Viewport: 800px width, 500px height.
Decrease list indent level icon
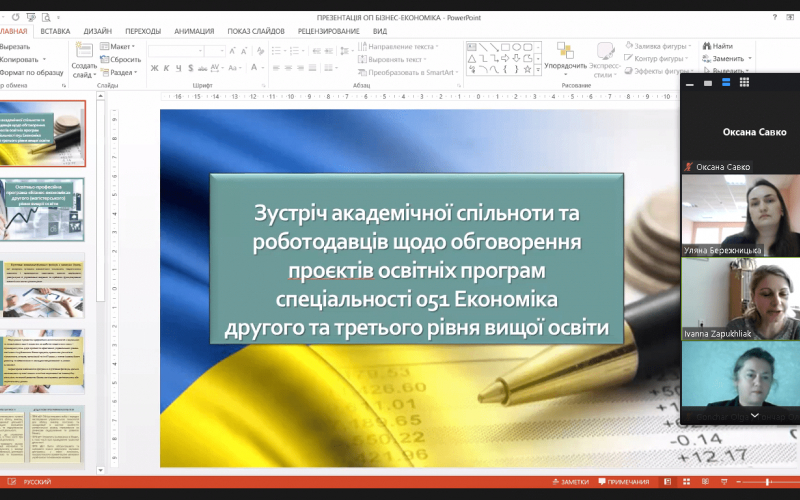316,51
